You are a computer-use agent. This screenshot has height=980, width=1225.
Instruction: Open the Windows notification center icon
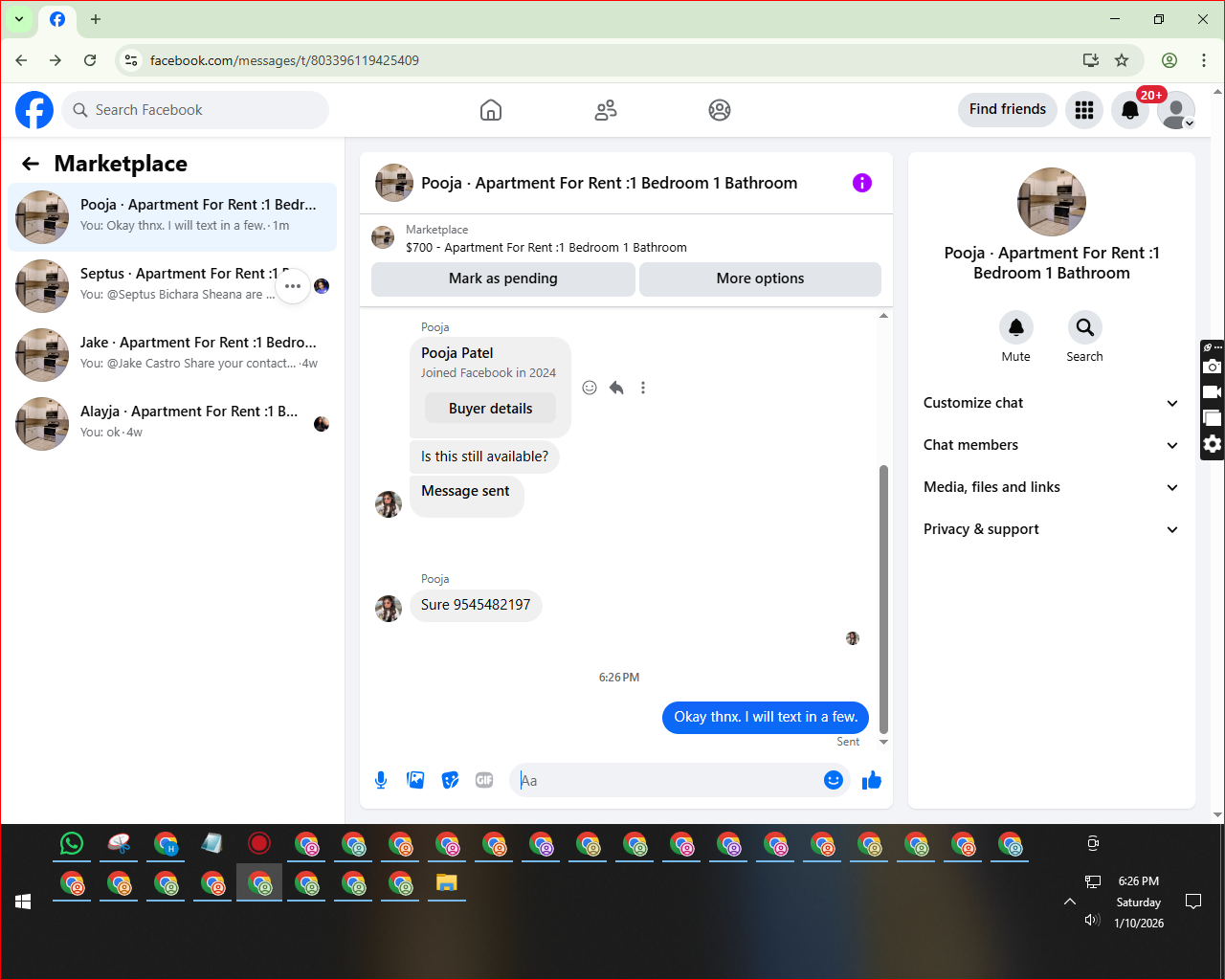click(x=1193, y=902)
